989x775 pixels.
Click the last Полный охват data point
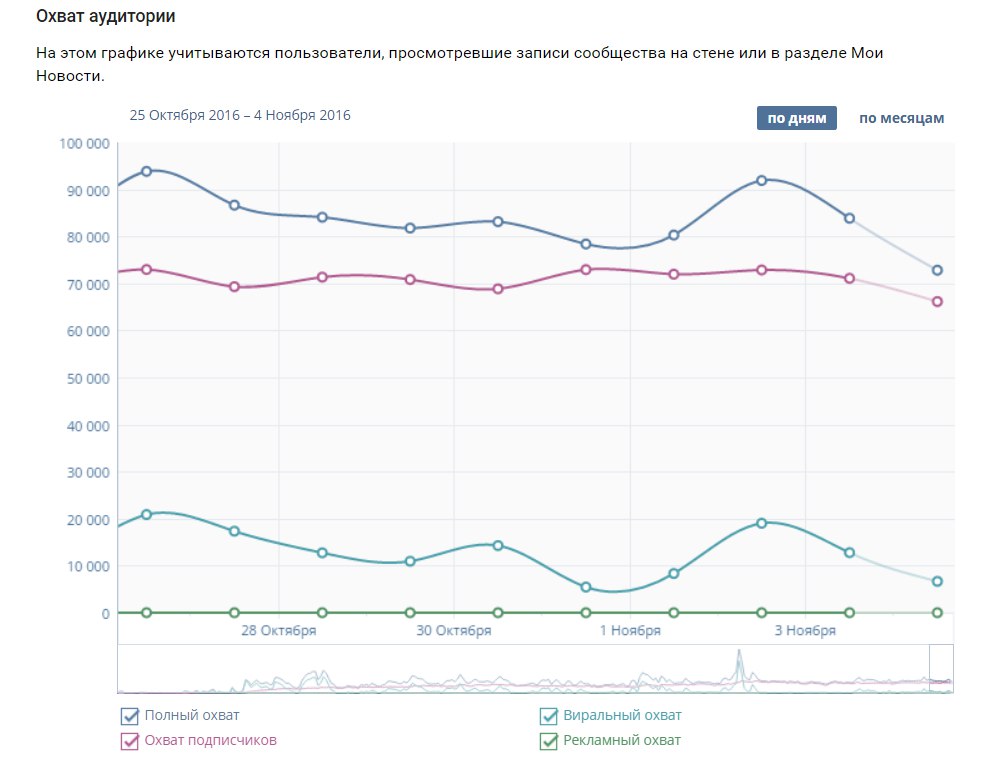937,270
